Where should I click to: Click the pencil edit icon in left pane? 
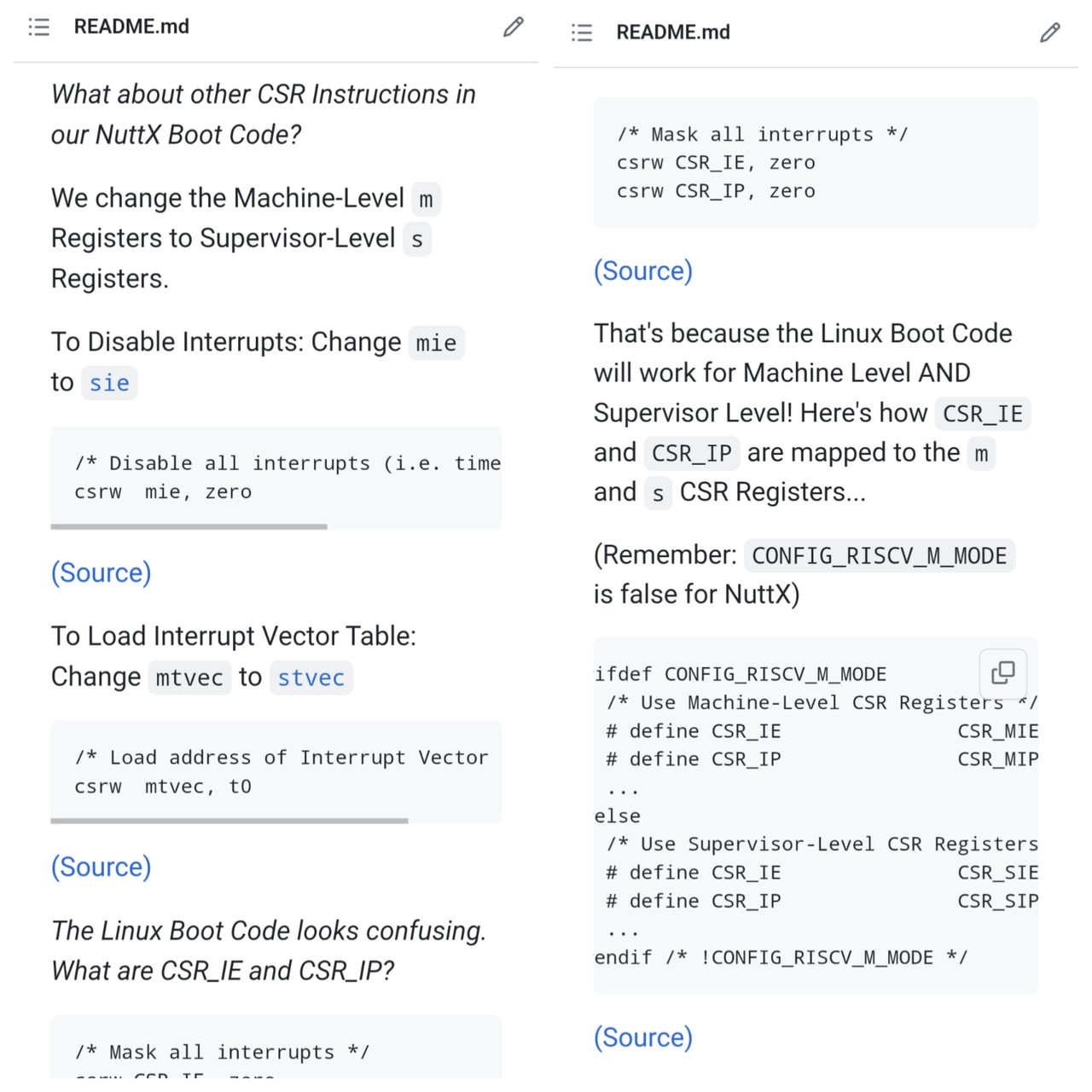(x=513, y=27)
